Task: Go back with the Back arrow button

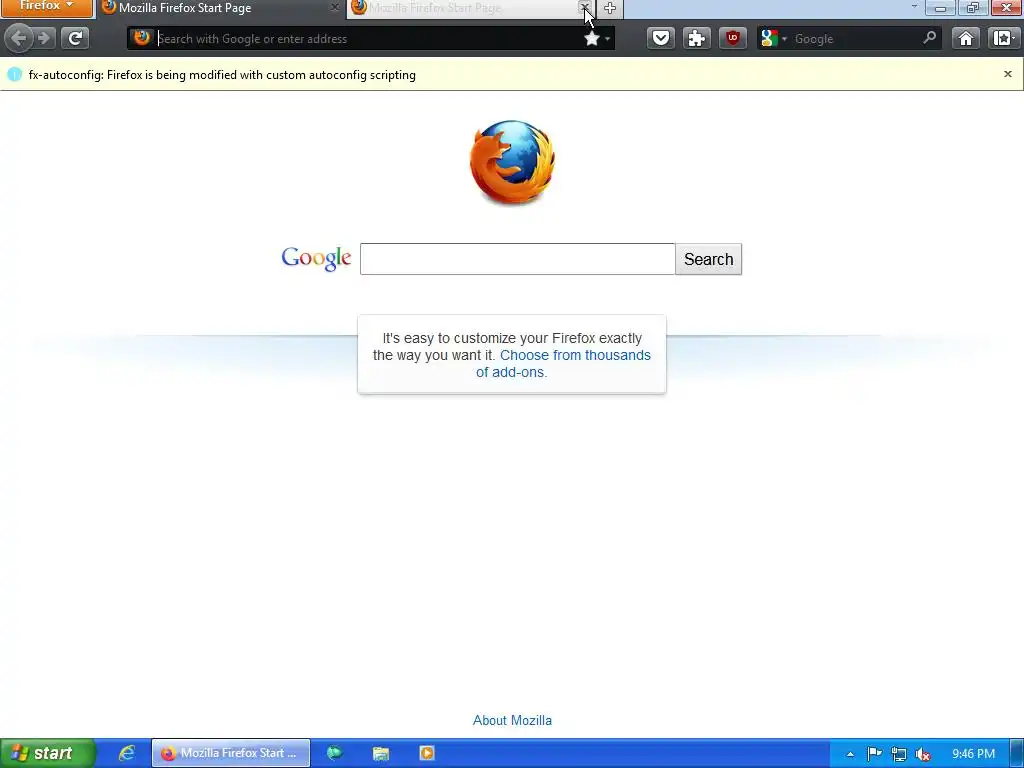Action: 18,39
